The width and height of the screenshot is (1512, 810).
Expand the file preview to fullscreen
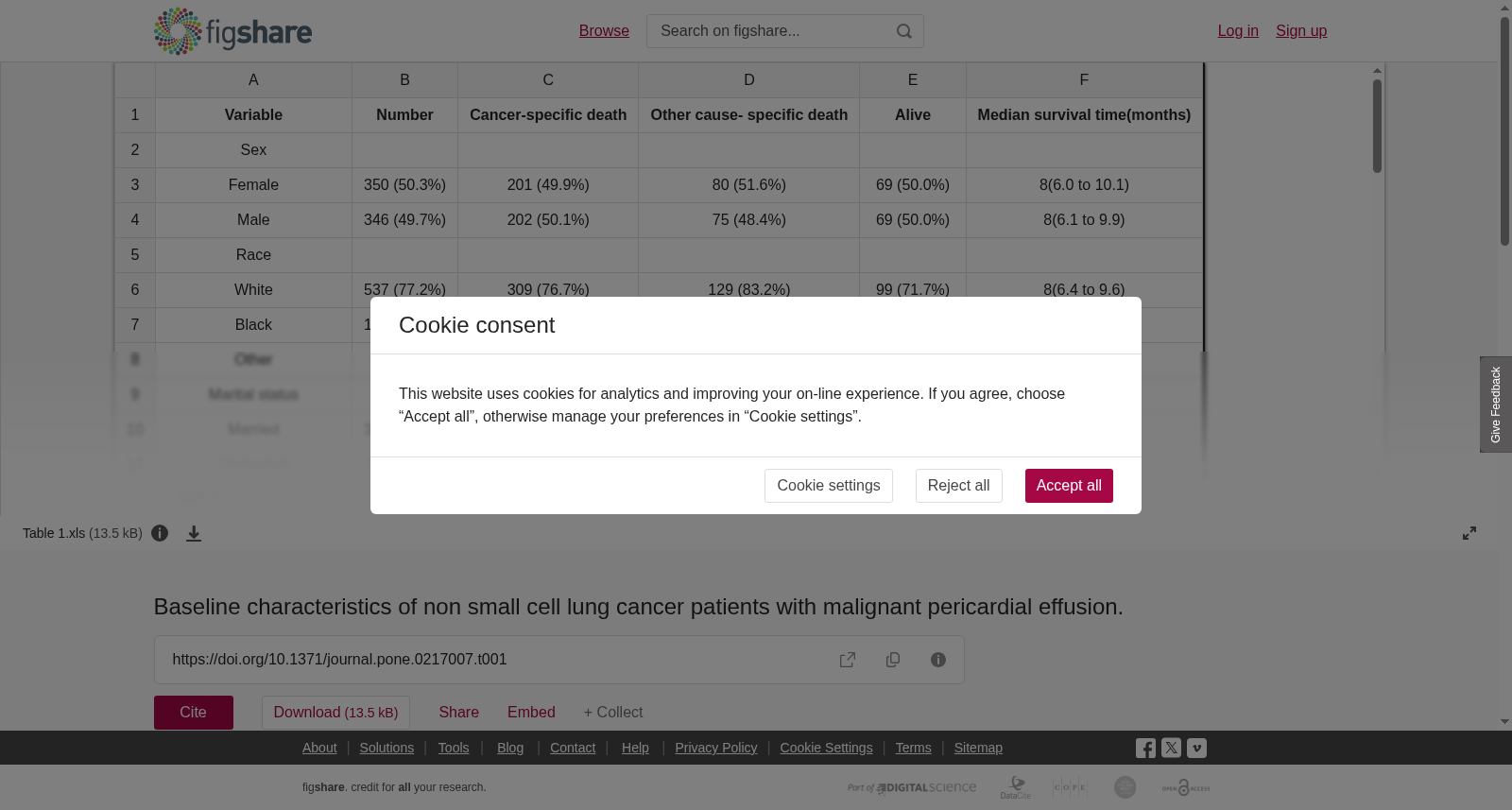1469,533
